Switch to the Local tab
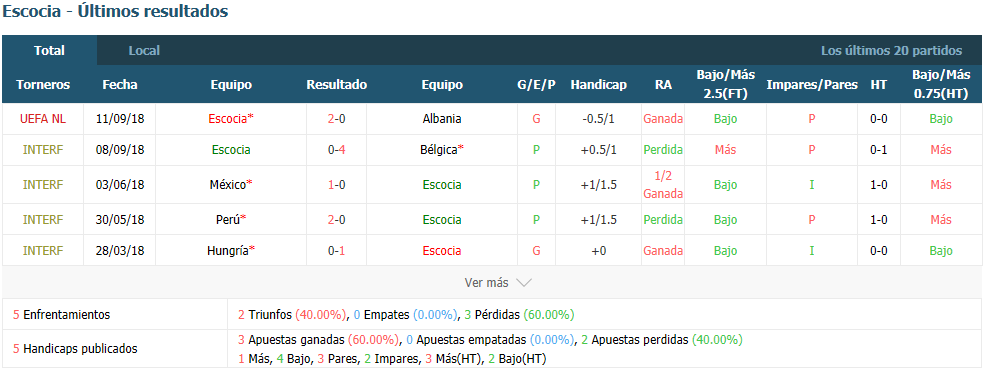The width and height of the screenshot is (984, 369). tap(144, 51)
